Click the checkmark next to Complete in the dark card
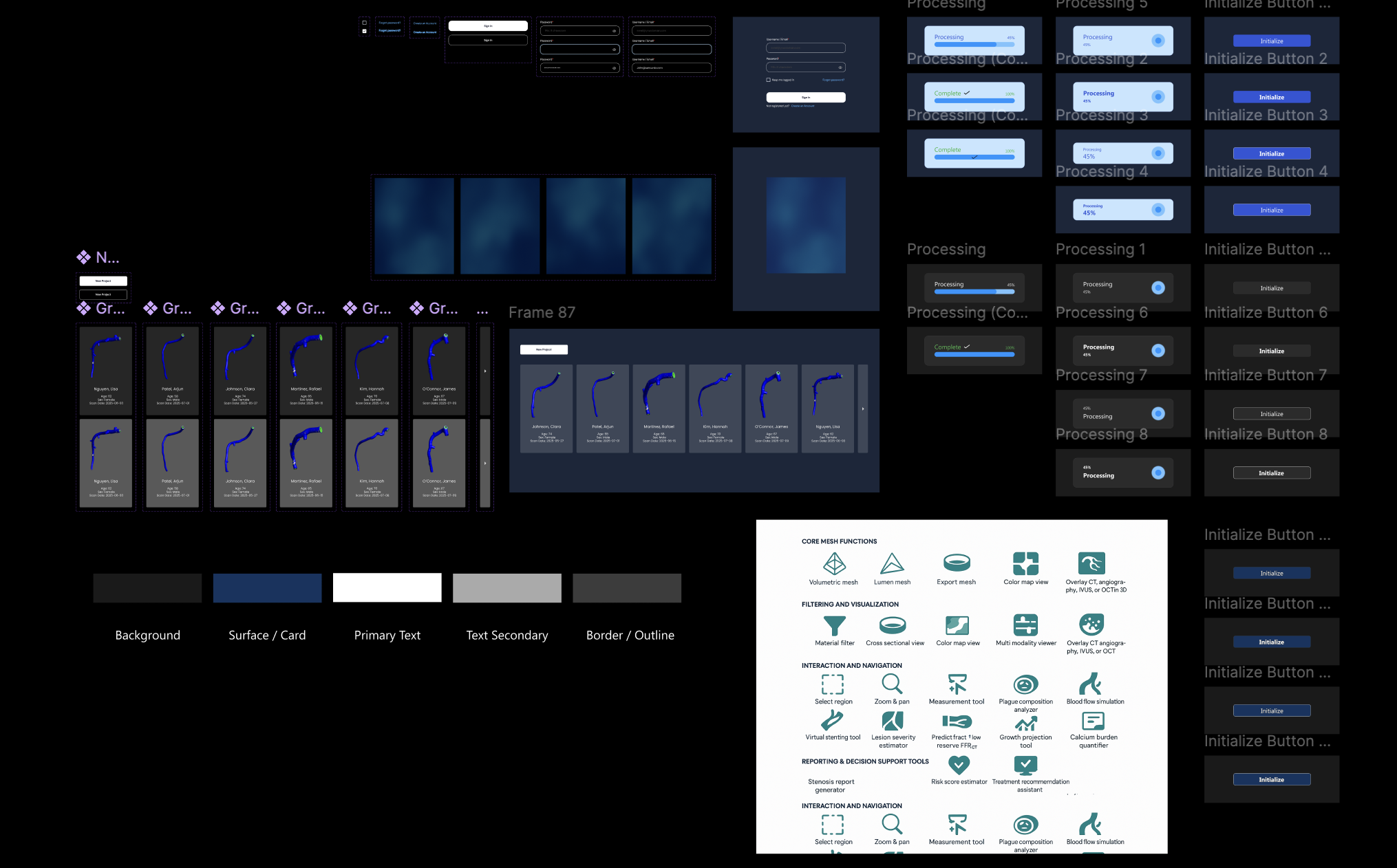 [x=967, y=346]
